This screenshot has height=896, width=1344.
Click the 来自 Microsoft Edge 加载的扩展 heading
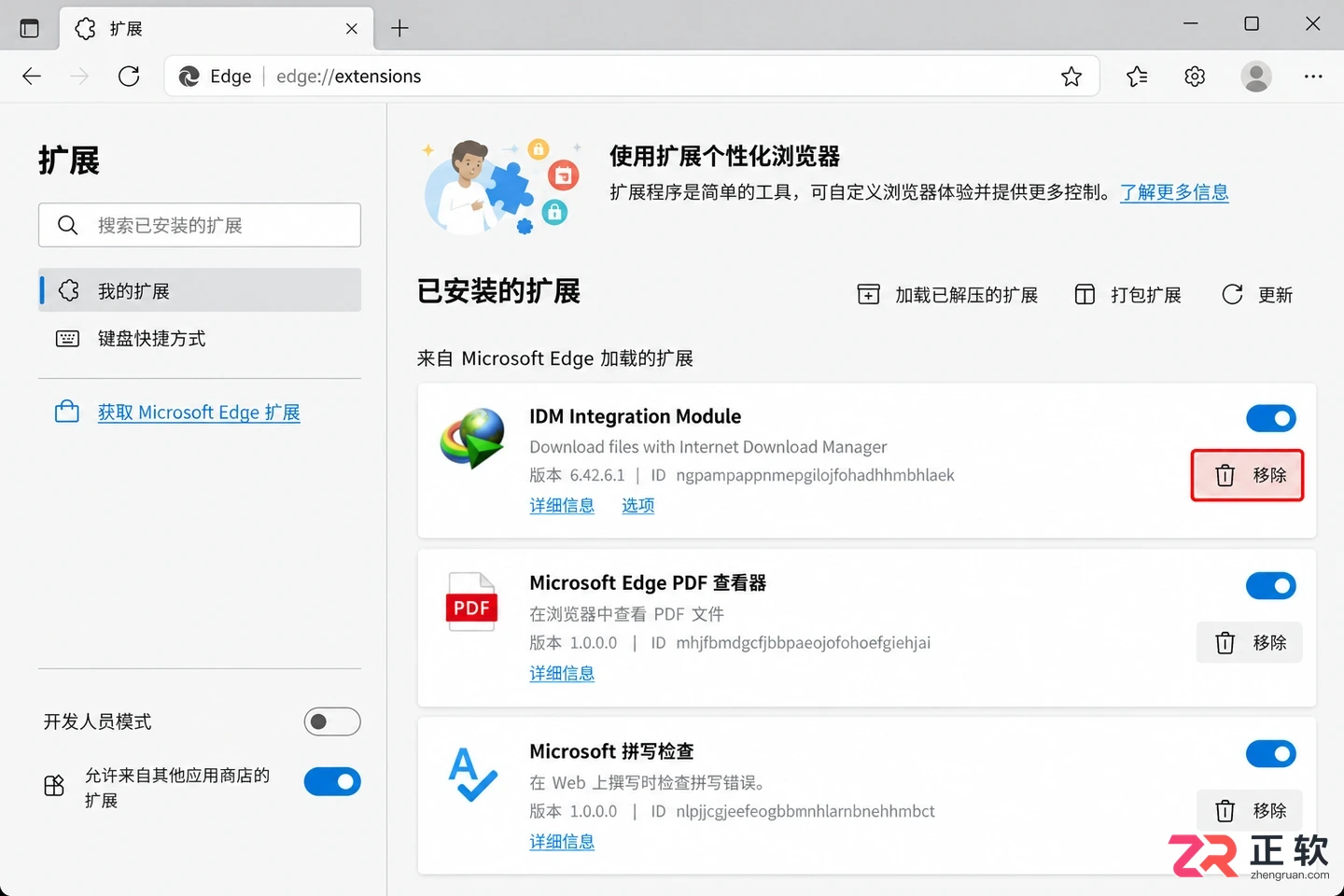(x=555, y=358)
